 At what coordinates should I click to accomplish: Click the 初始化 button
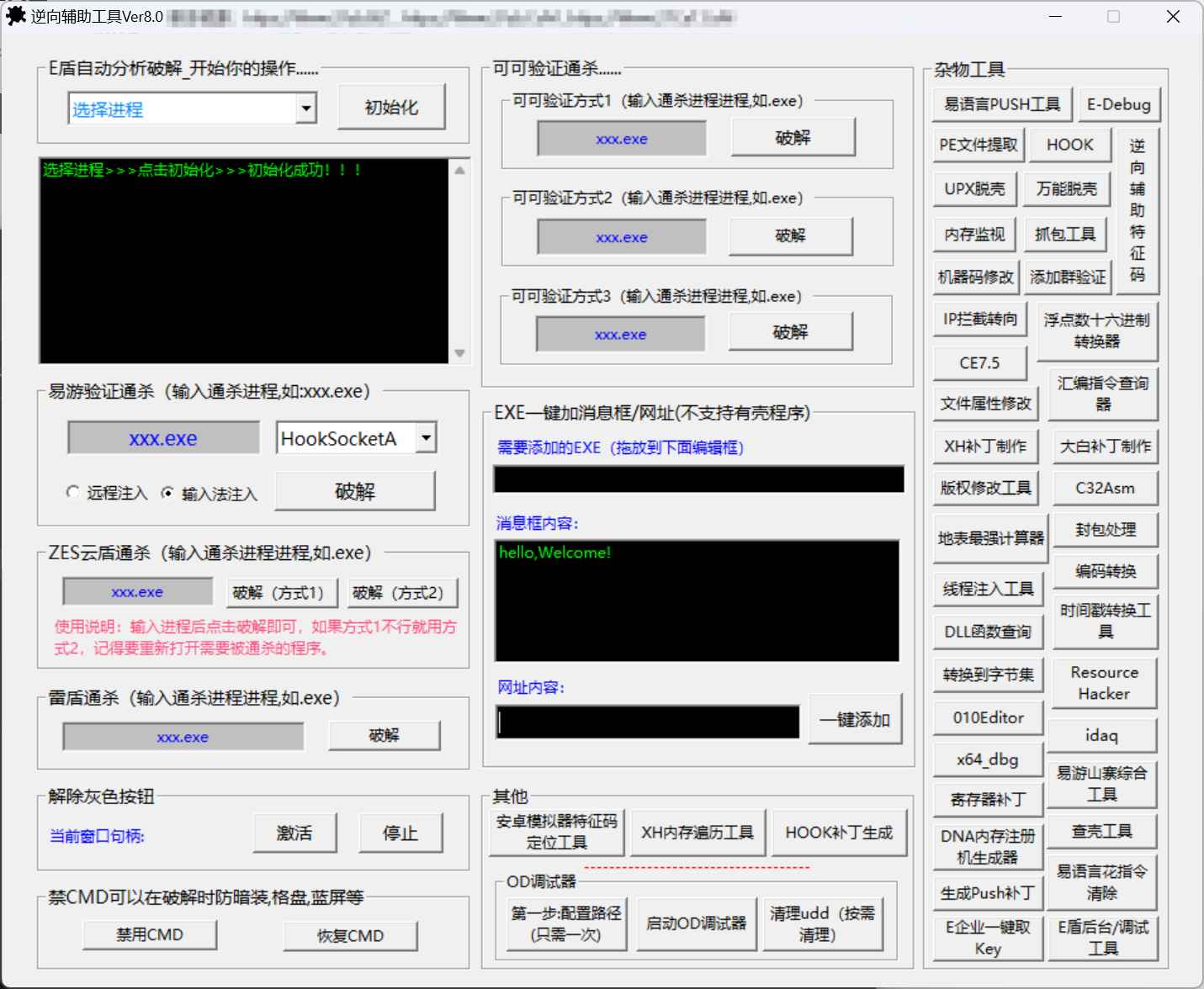pyautogui.click(x=390, y=107)
